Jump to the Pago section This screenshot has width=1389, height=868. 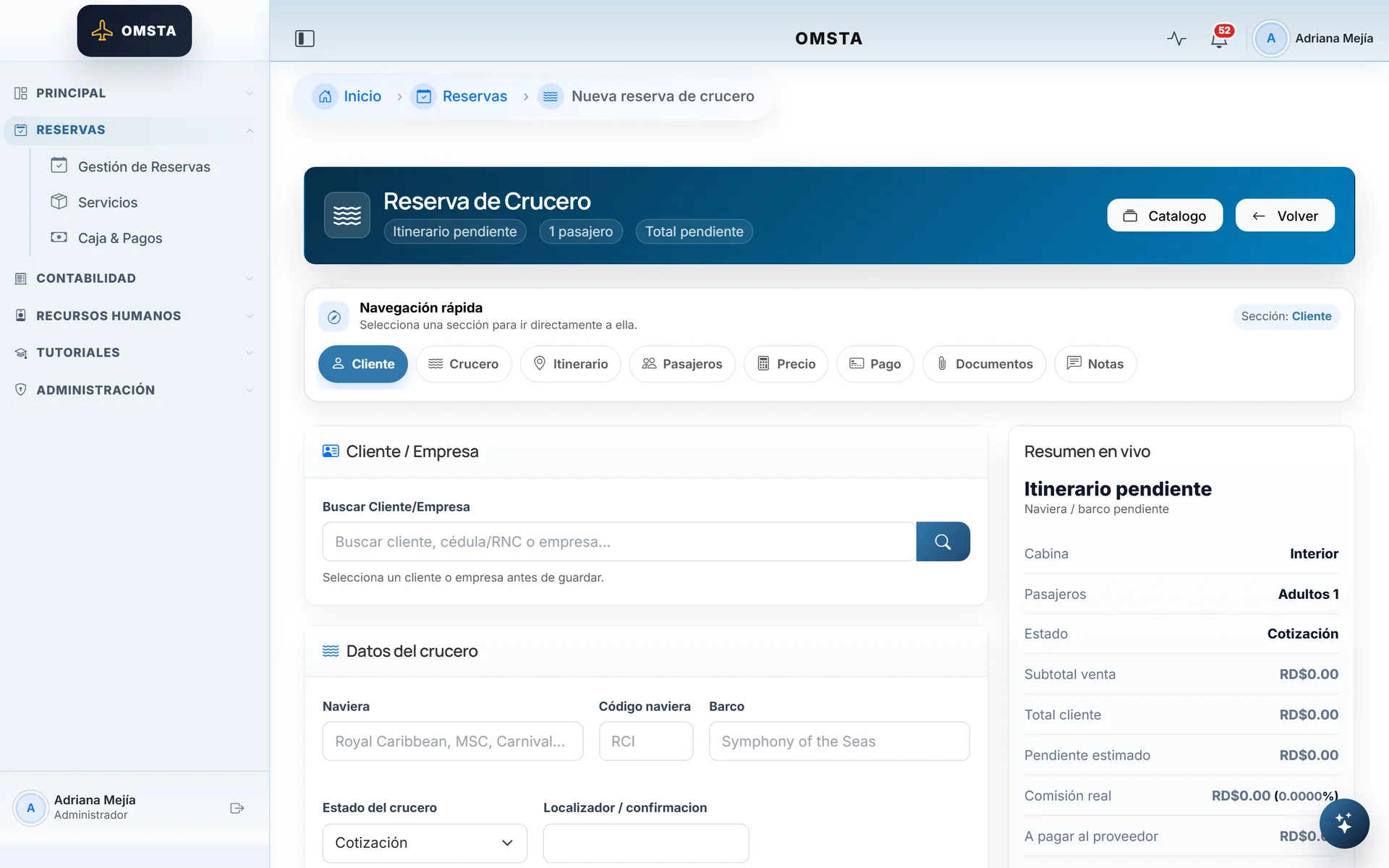point(875,364)
